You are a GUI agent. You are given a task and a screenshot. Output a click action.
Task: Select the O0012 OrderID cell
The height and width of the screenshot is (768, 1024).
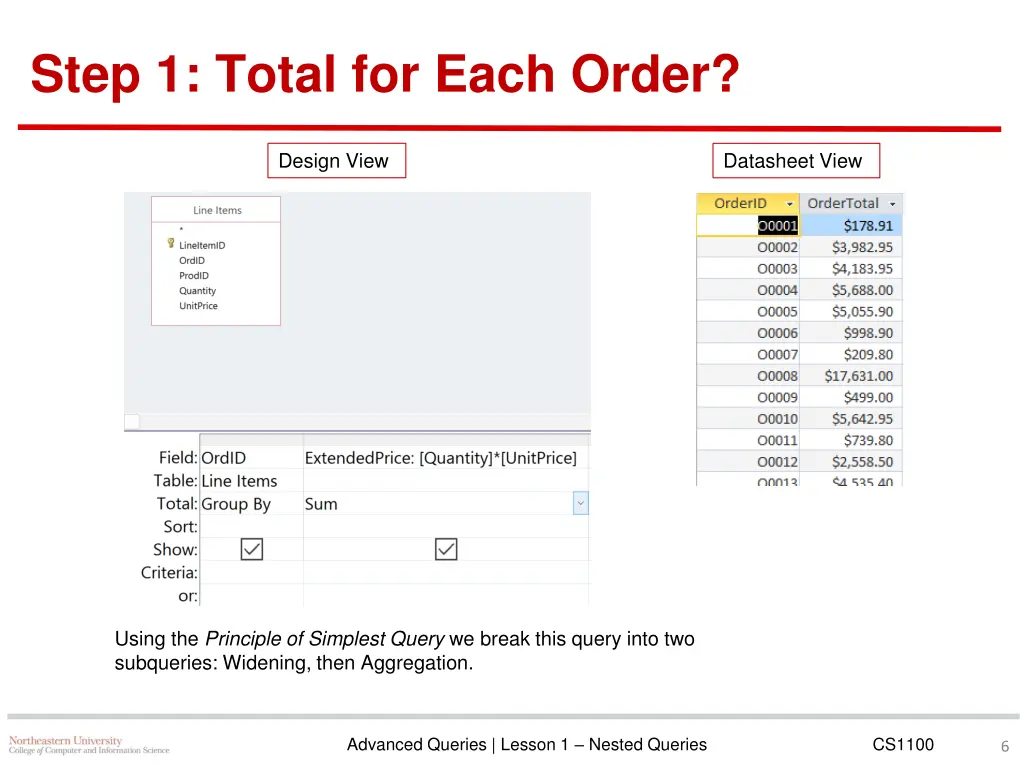[x=748, y=462]
